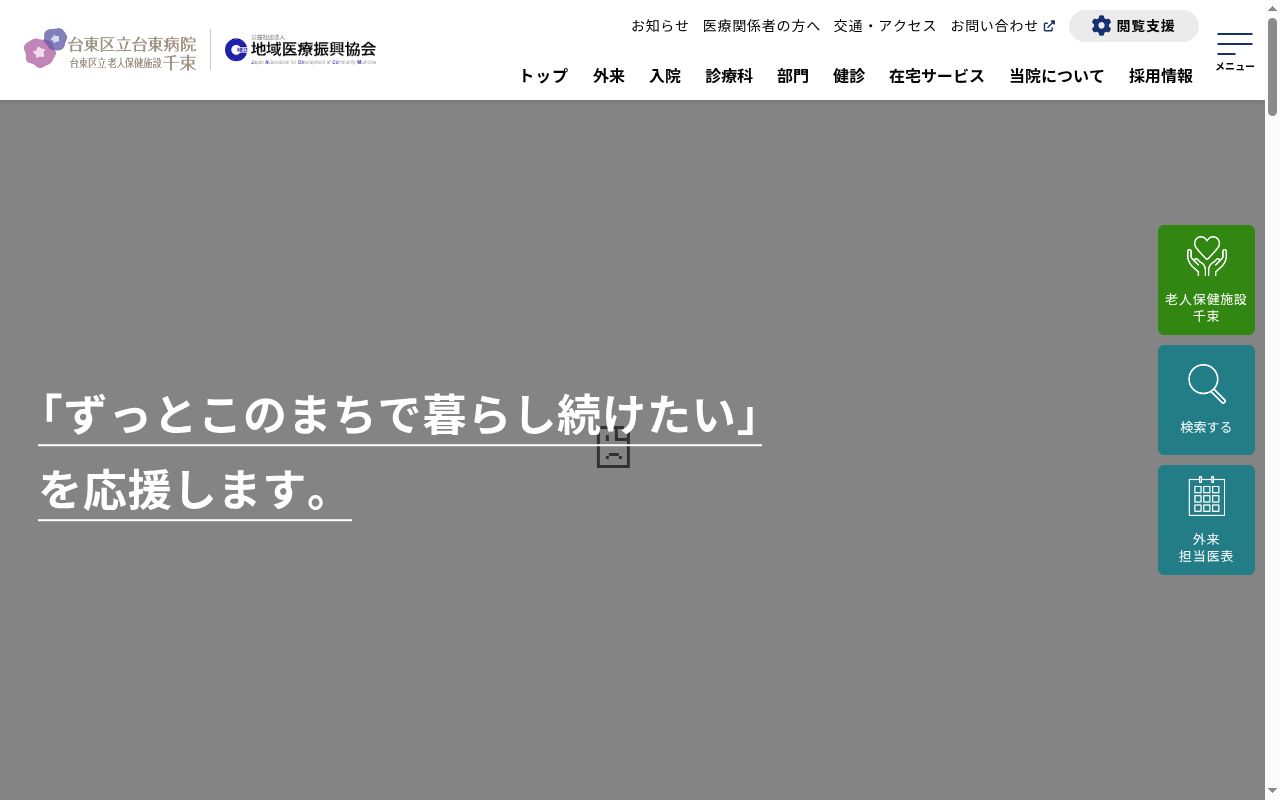Go to 医療関係者の方へ page
The image size is (1280, 800).
(x=761, y=26)
